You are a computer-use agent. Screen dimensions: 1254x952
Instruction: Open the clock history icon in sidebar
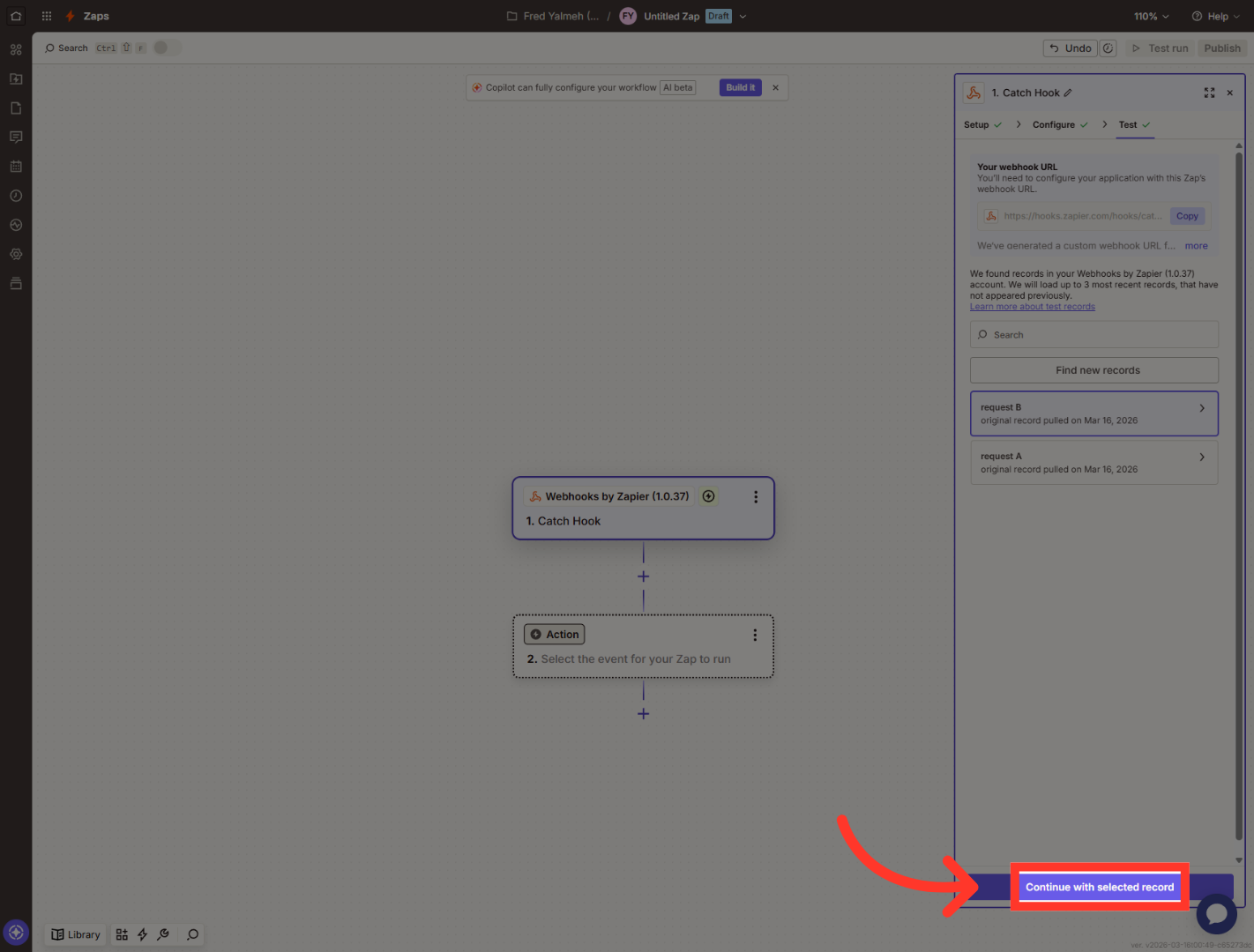[16, 196]
